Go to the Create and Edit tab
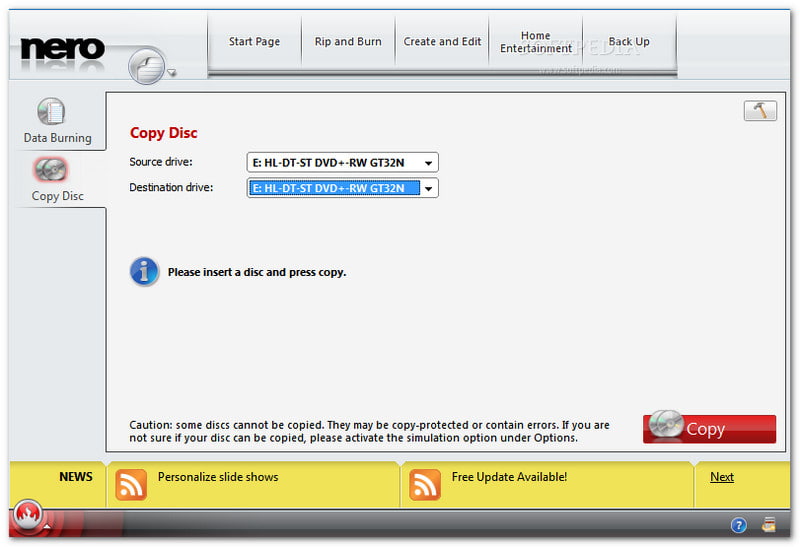Screen dimensions: 800x547 (442, 42)
